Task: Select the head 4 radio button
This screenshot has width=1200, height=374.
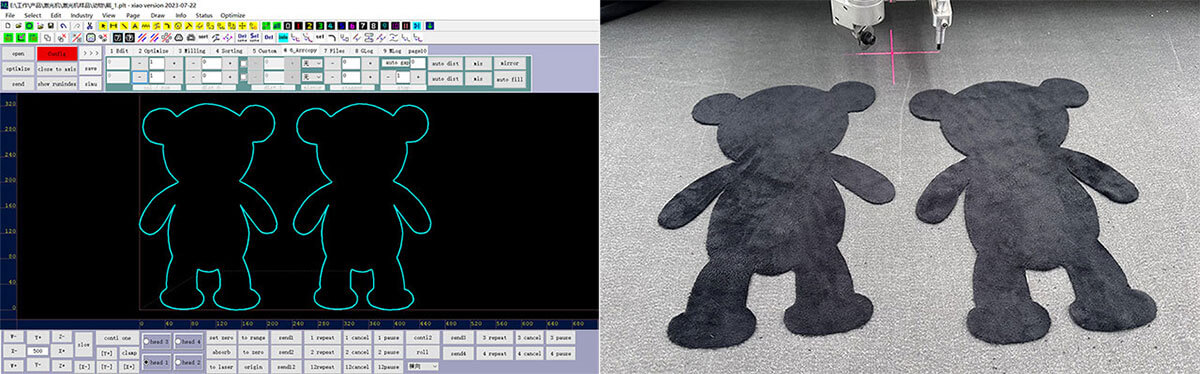Action: [178, 342]
